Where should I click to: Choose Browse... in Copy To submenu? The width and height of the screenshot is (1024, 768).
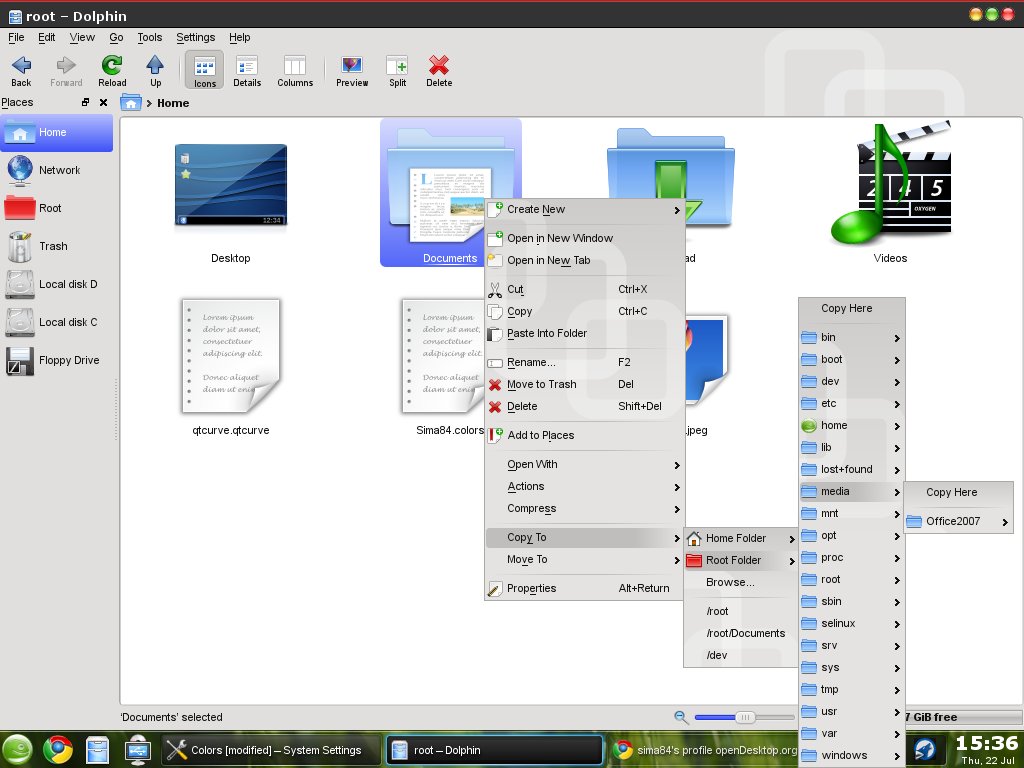[x=741, y=583]
